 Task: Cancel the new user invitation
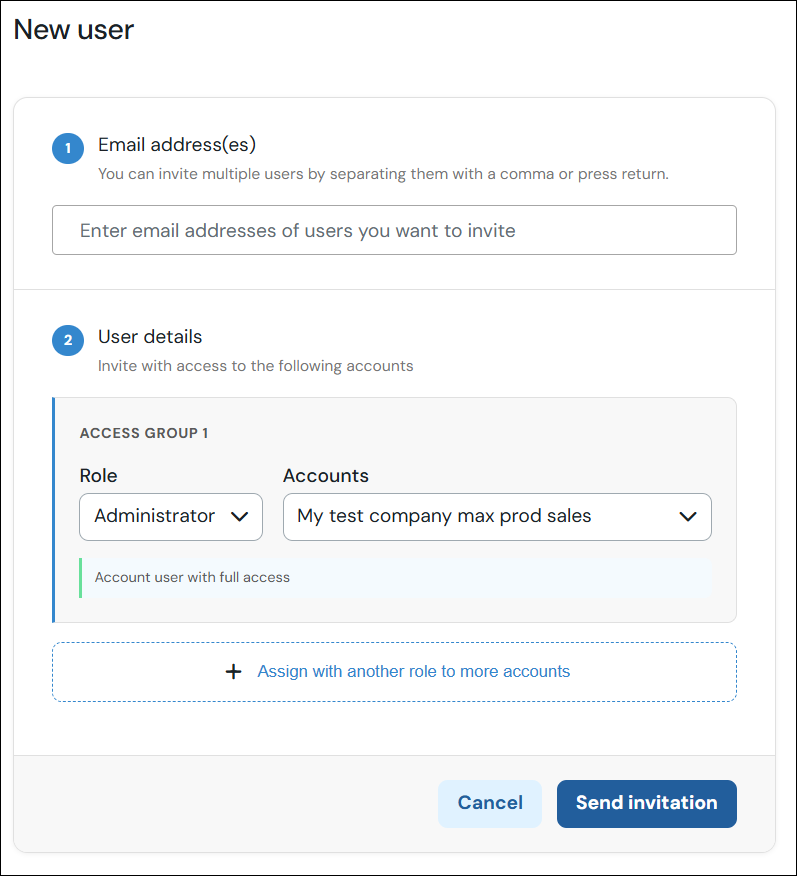pyautogui.click(x=490, y=803)
